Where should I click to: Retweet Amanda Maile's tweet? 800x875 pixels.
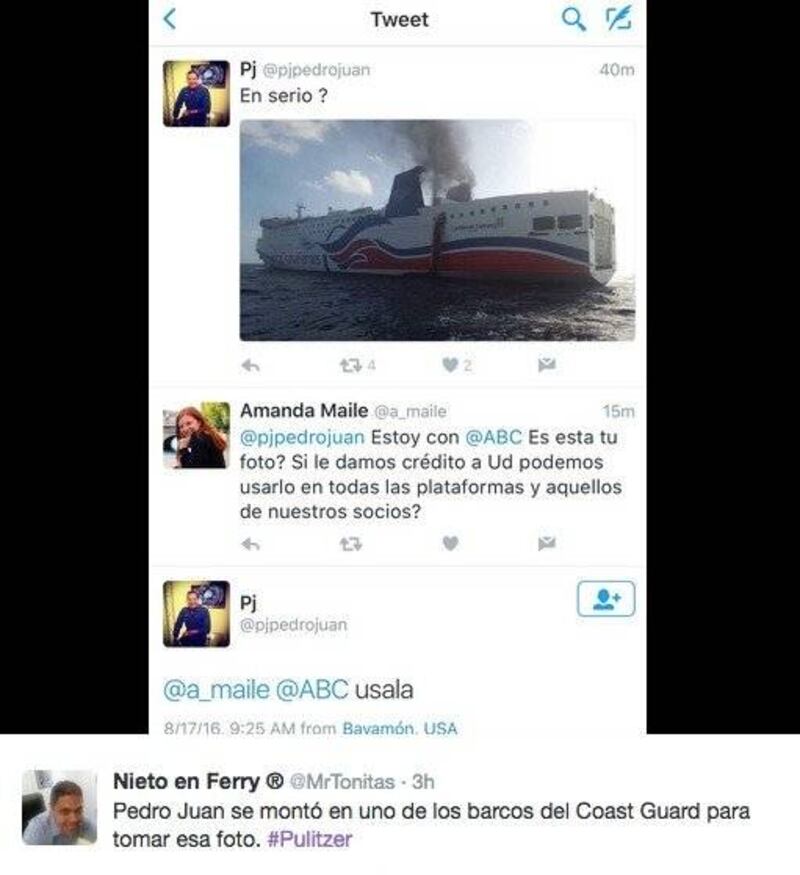coord(351,544)
